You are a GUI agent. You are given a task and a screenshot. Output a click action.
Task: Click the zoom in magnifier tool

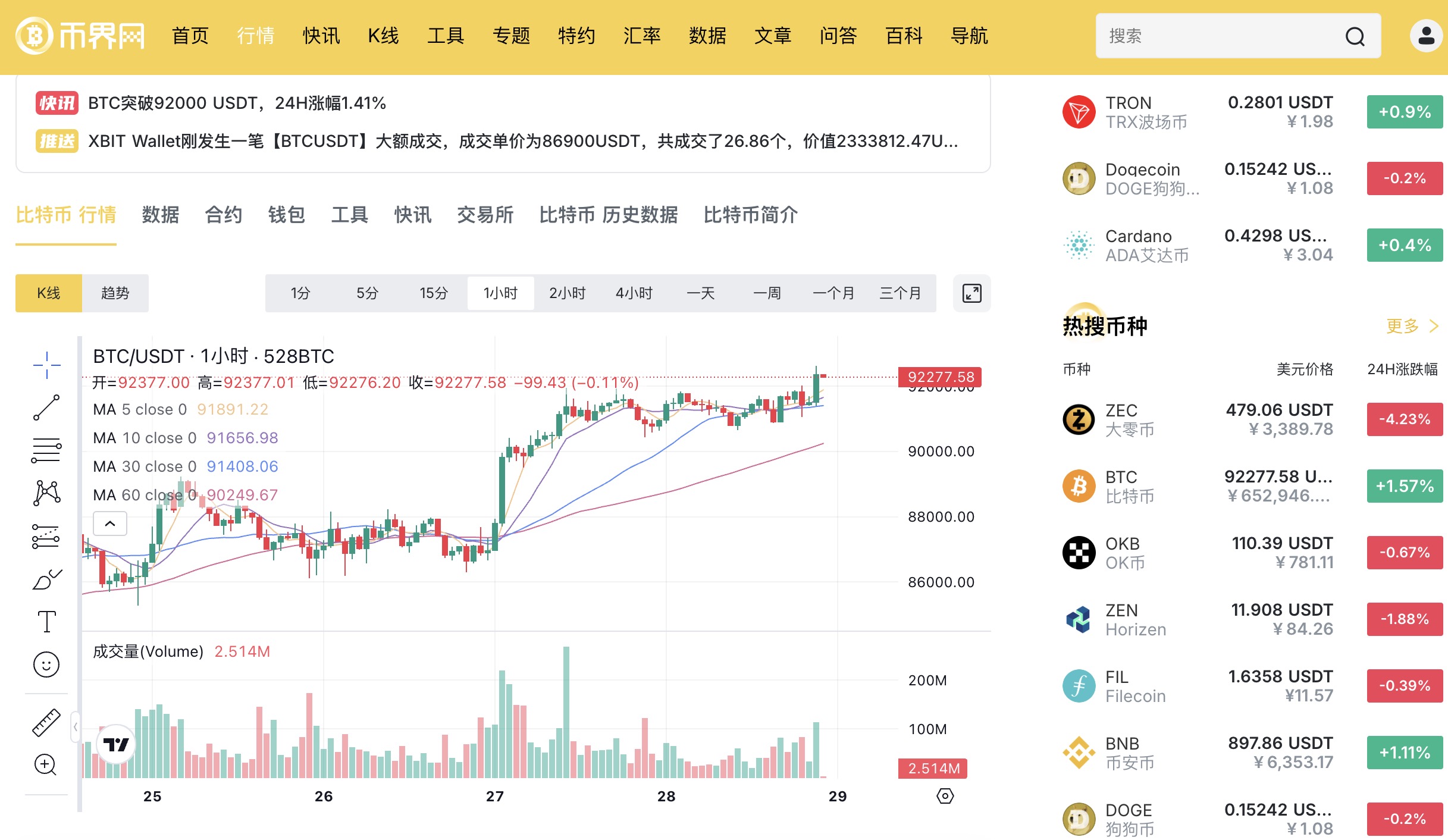click(x=46, y=764)
